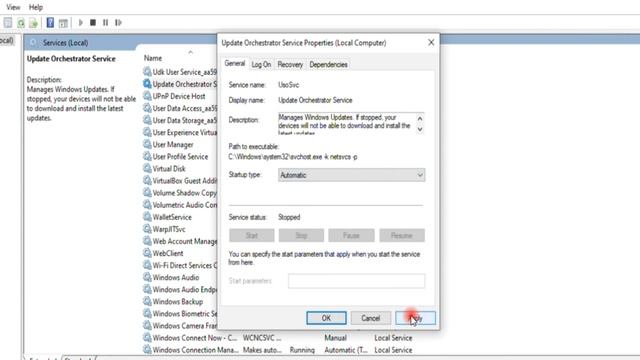Click gear icon beside WebClient
Screen dimensions: 640x360
[x=147, y=253]
